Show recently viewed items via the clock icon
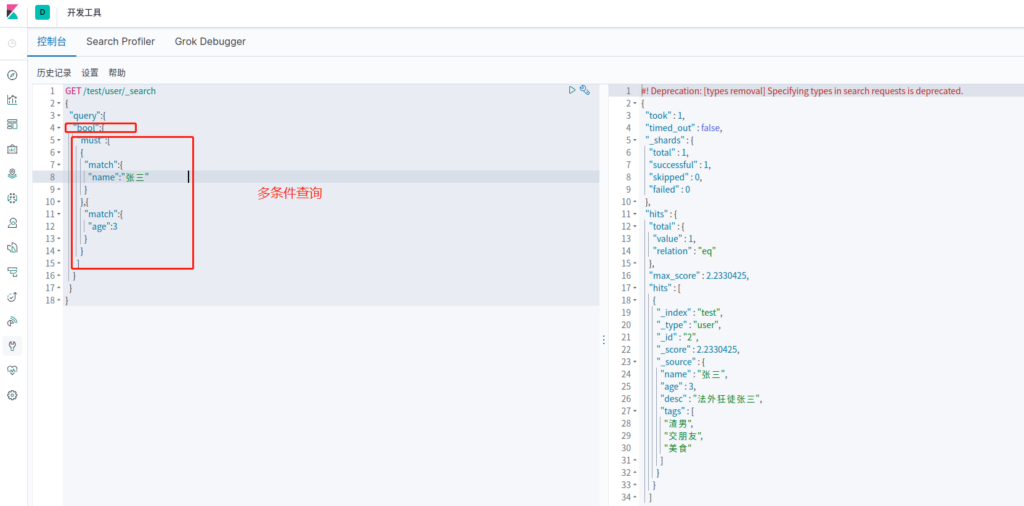Screen dimensions: 1024x506 tap(12, 43)
